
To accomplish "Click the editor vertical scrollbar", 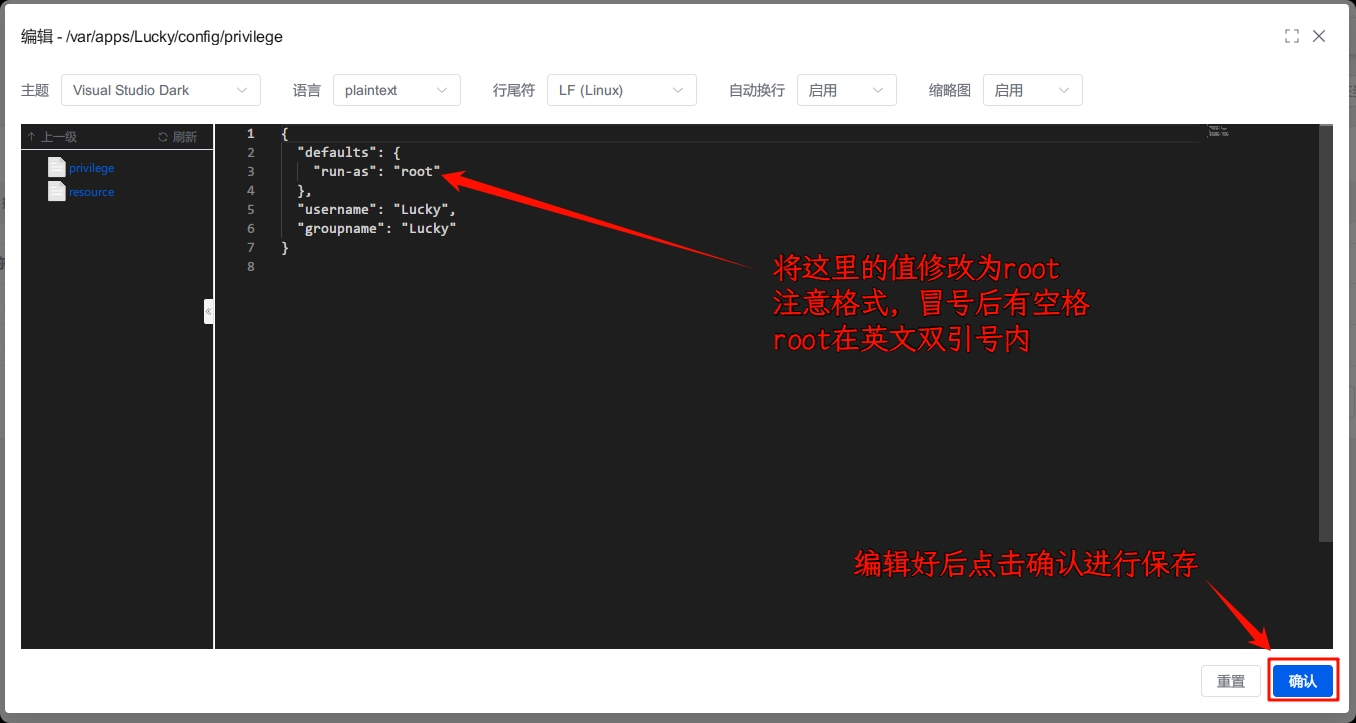I will (1326, 333).
